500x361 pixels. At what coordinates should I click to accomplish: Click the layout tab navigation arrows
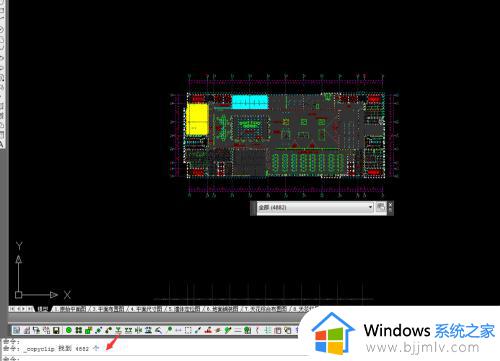click(21, 309)
